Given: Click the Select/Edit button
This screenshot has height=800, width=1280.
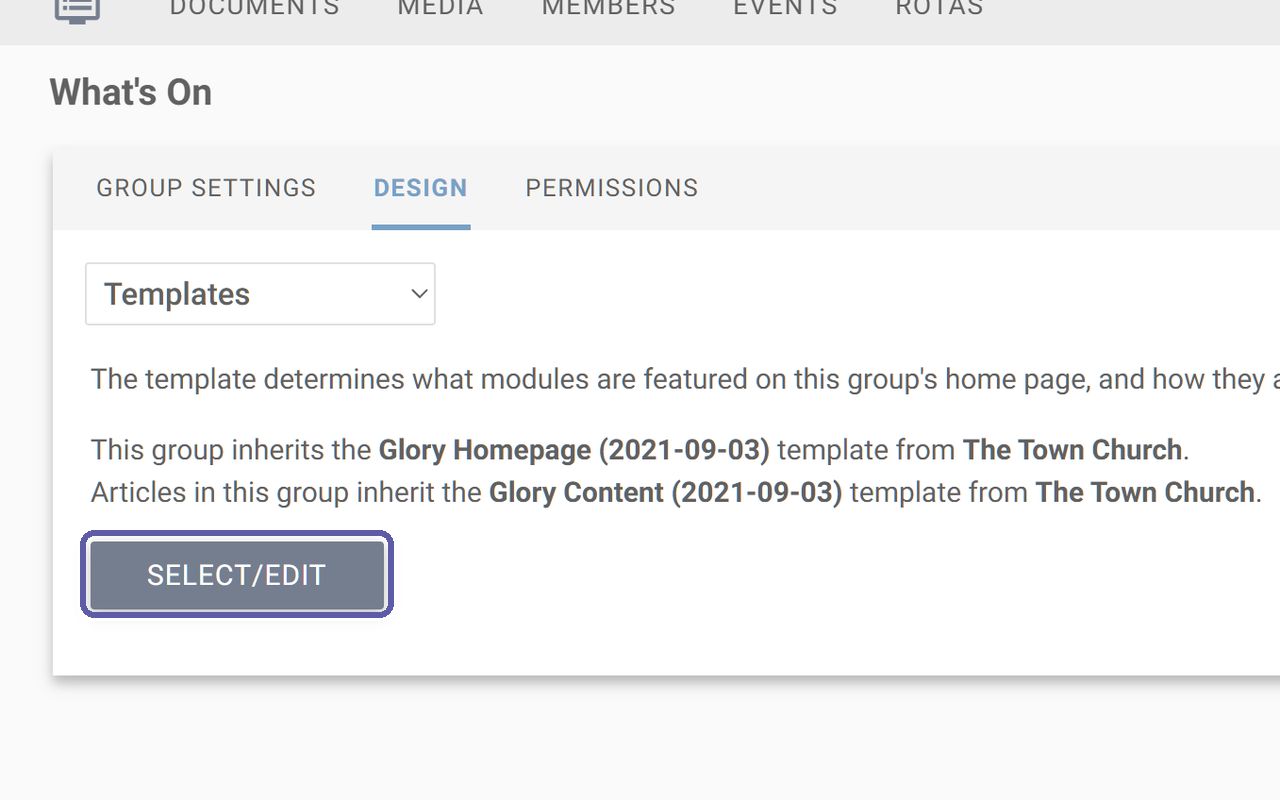Looking at the screenshot, I should tap(237, 575).
